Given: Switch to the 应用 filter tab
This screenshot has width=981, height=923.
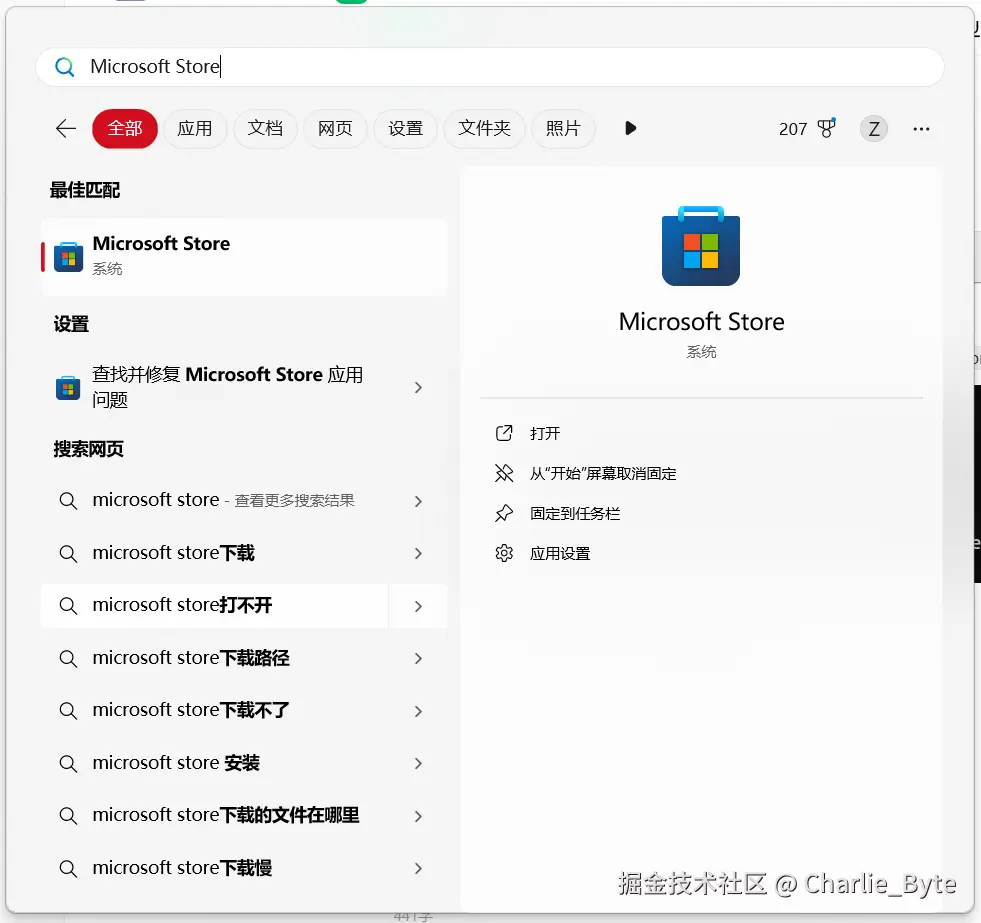Looking at the screenshot, I should click(x=195, y=128).
